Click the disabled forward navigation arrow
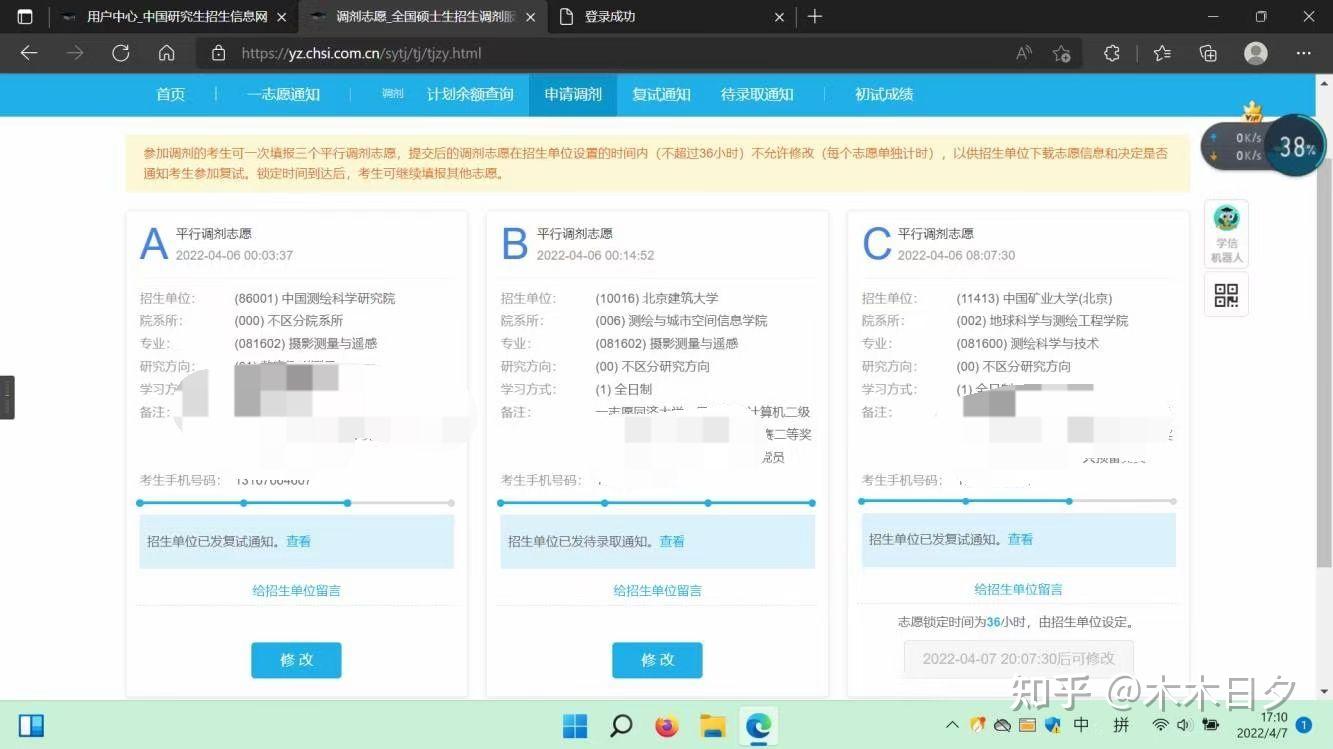The image size is (1333, 749). click(75, 53)
